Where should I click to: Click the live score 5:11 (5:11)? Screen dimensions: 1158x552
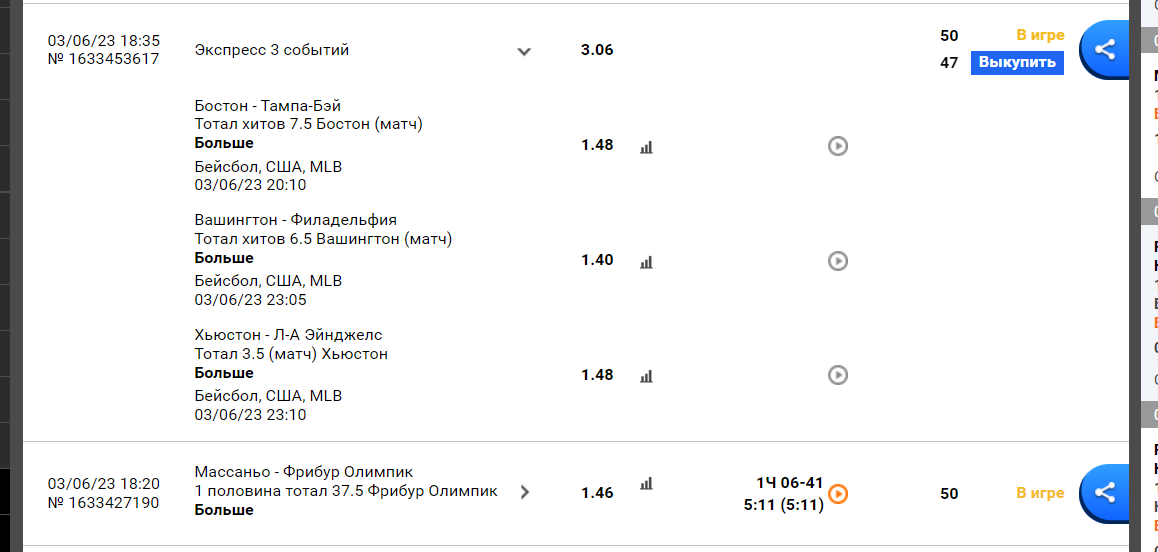(783, 505)
